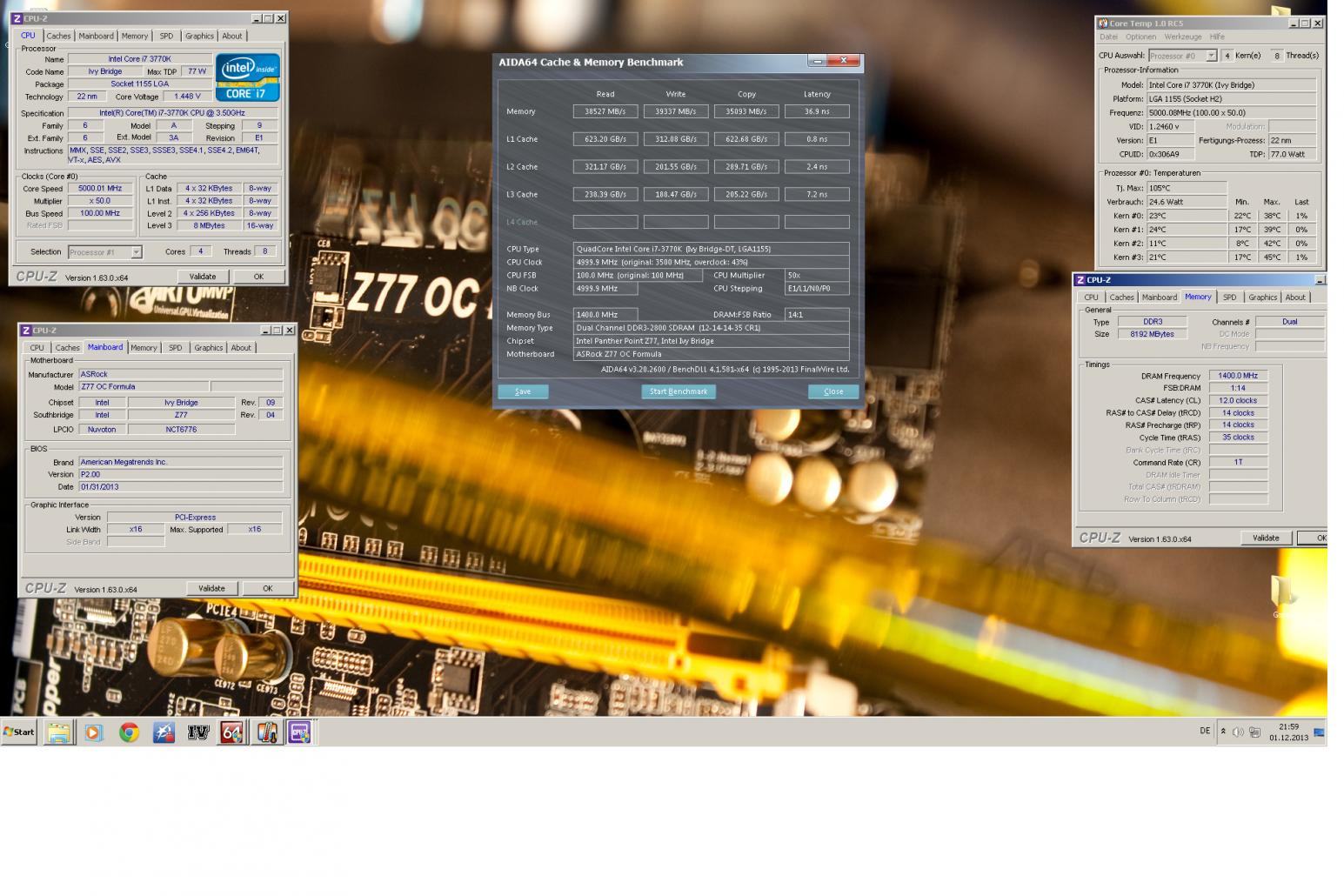This screenshot has height=896, width=1344.
Task: Select CPU tab in the Mainboard CPU-Z window
Action: pyautogui.click(x=37, y=348)
